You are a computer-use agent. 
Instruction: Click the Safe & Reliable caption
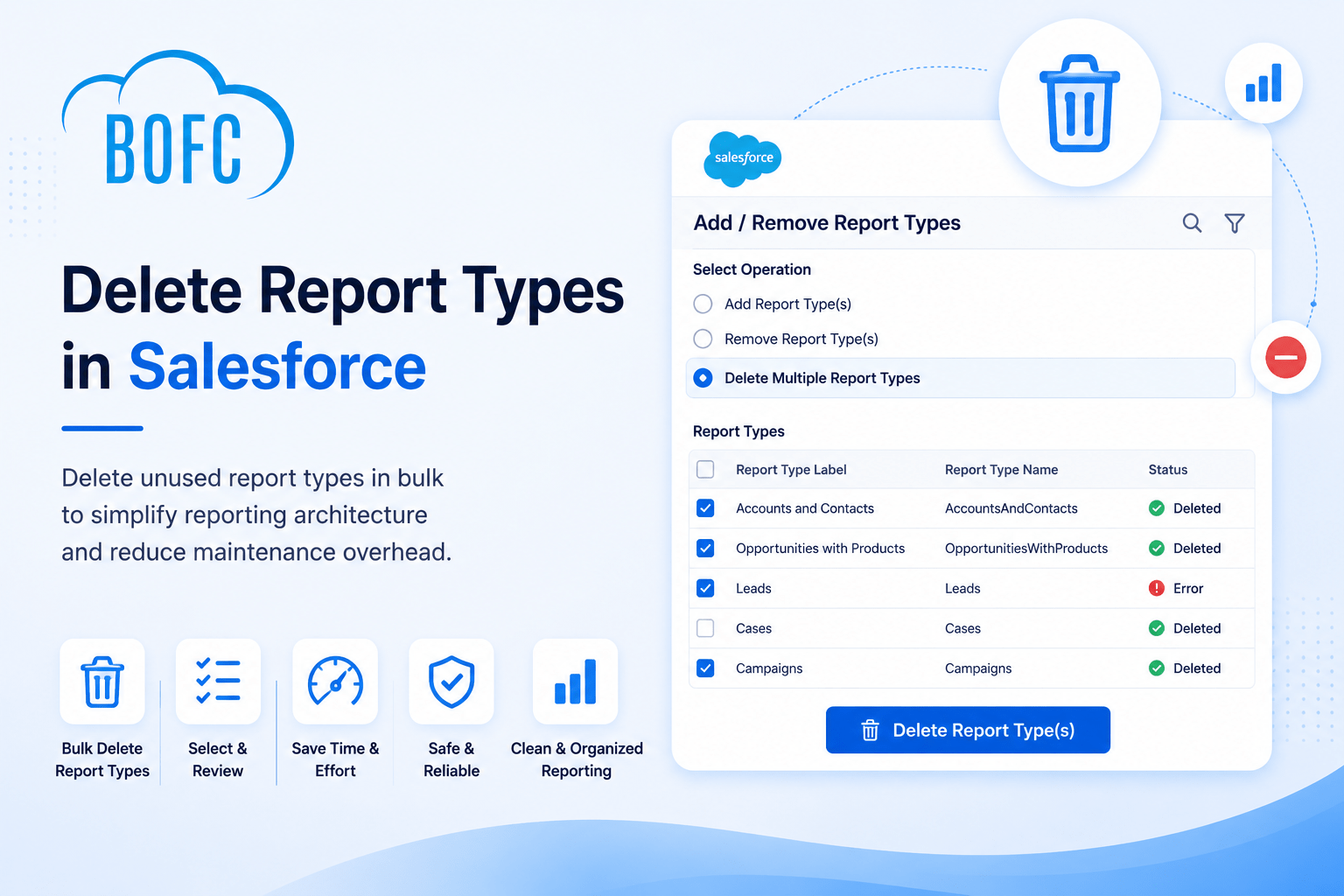click(x=451, y=759)
